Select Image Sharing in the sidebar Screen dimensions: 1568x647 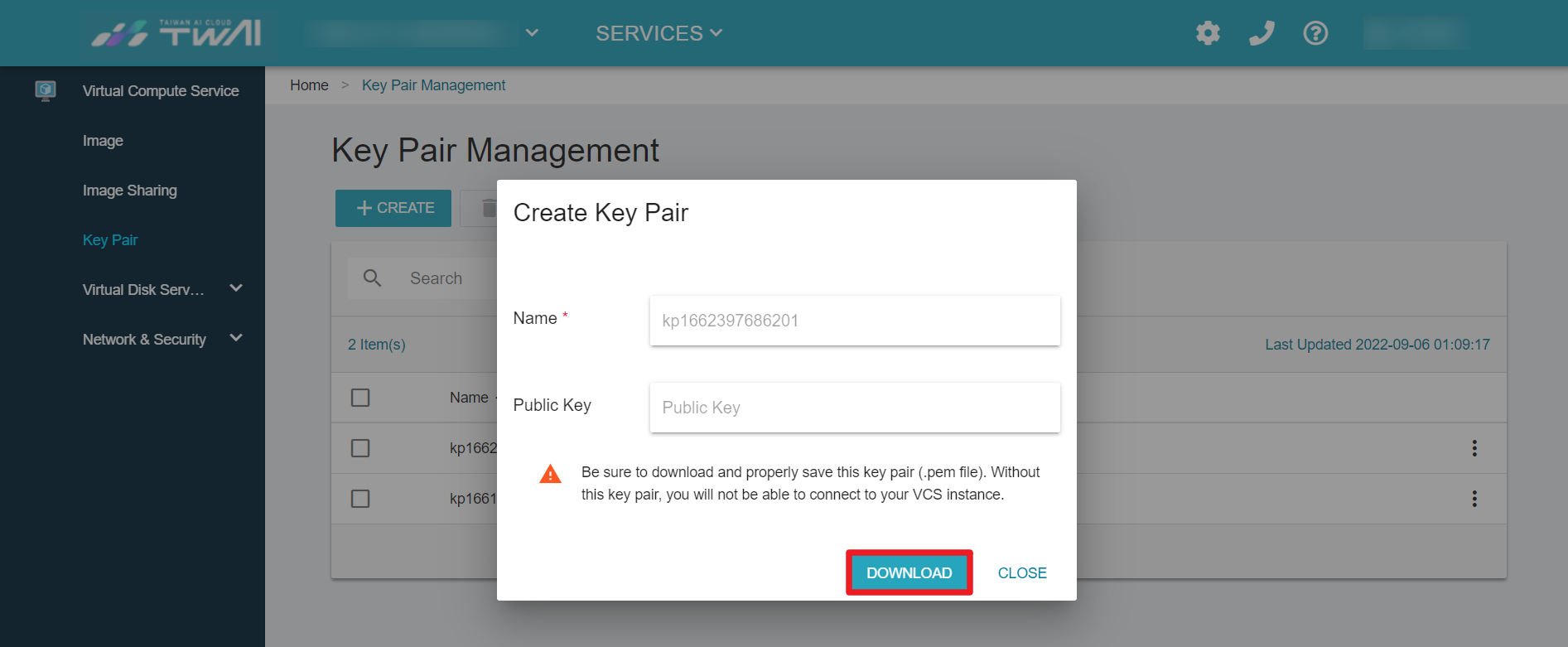pyautogui.click(x=130, y=191)
